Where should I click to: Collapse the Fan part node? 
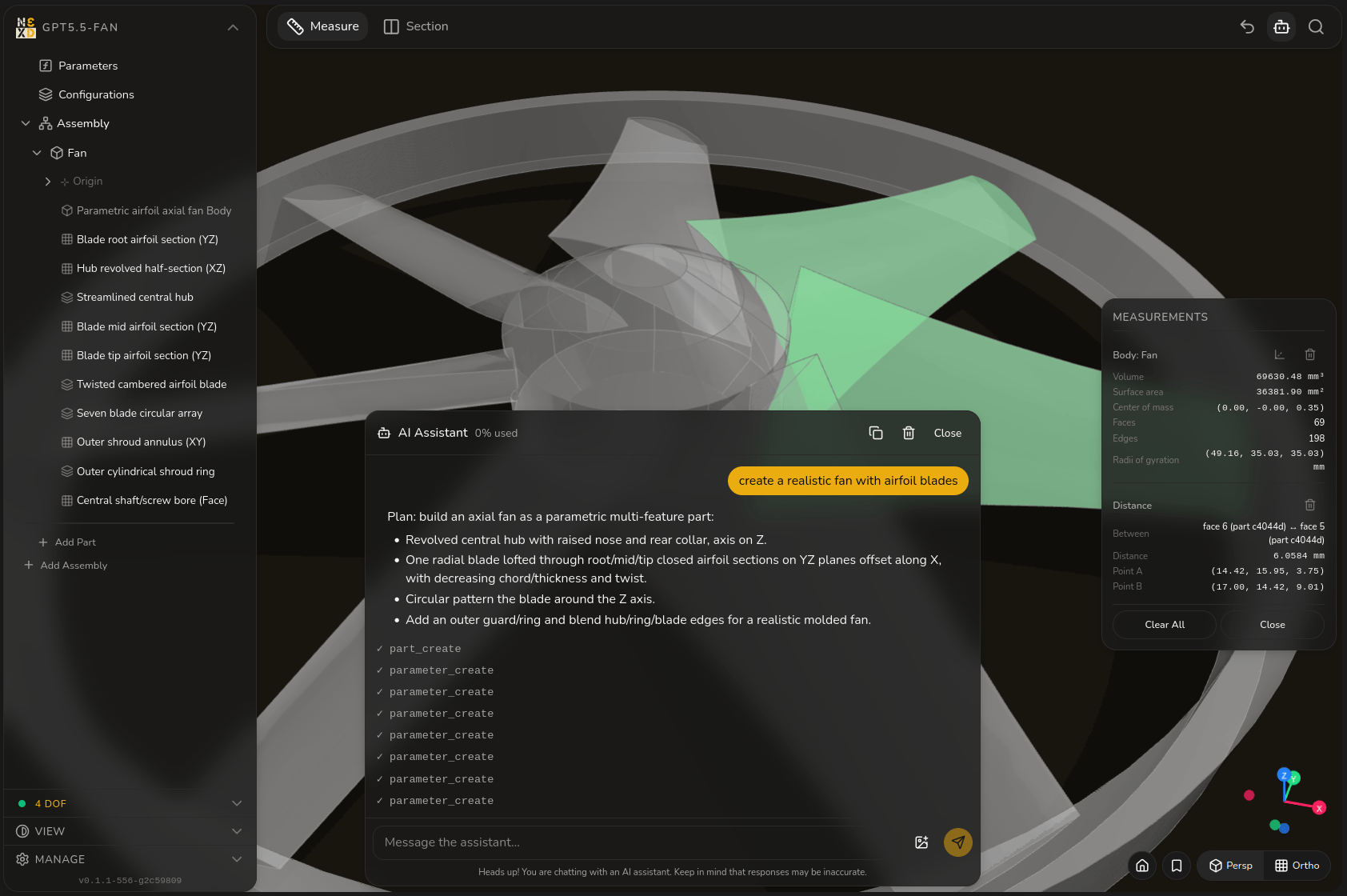(x=37, y=153)
